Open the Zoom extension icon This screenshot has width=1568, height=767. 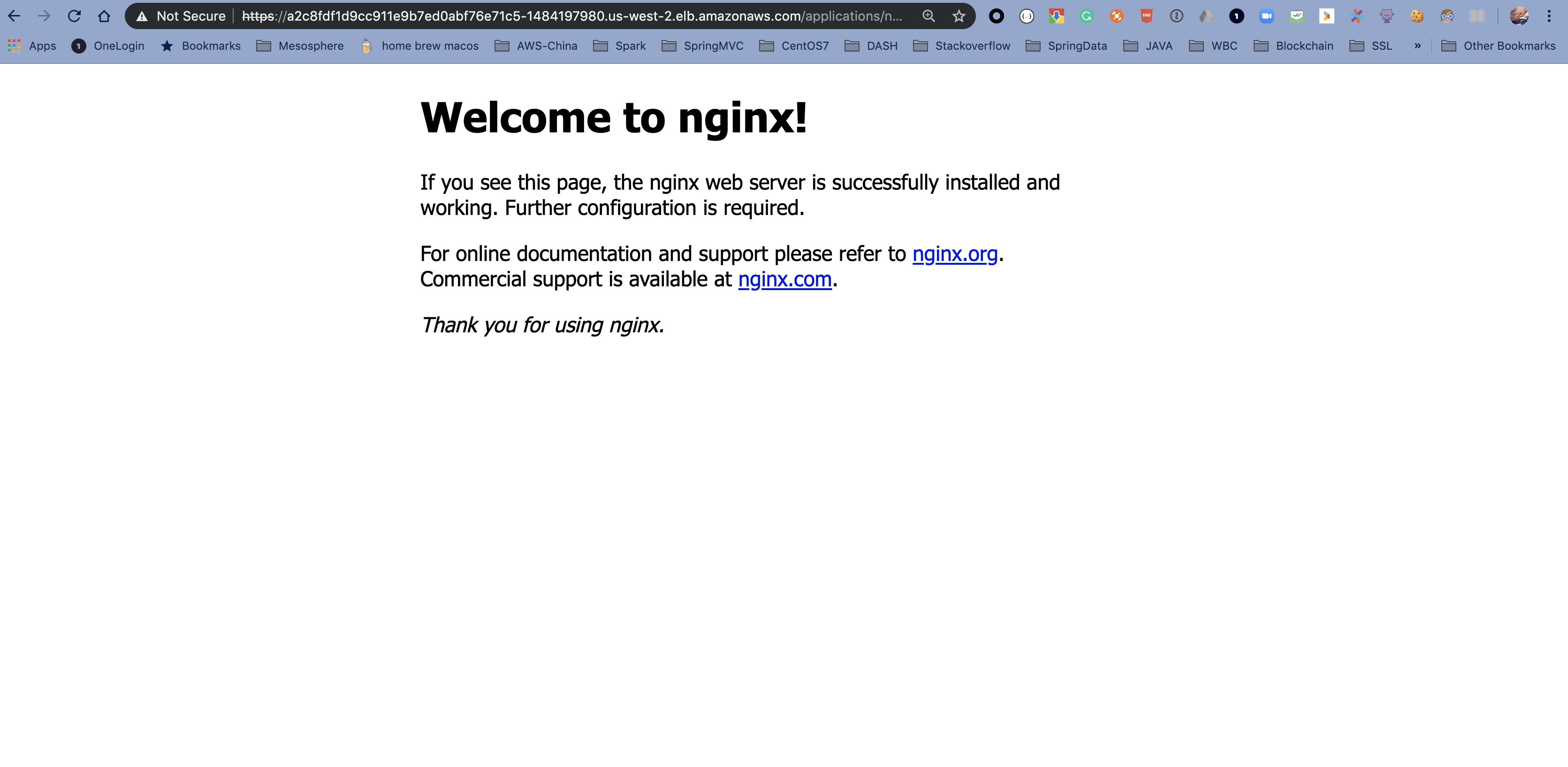1267,16
